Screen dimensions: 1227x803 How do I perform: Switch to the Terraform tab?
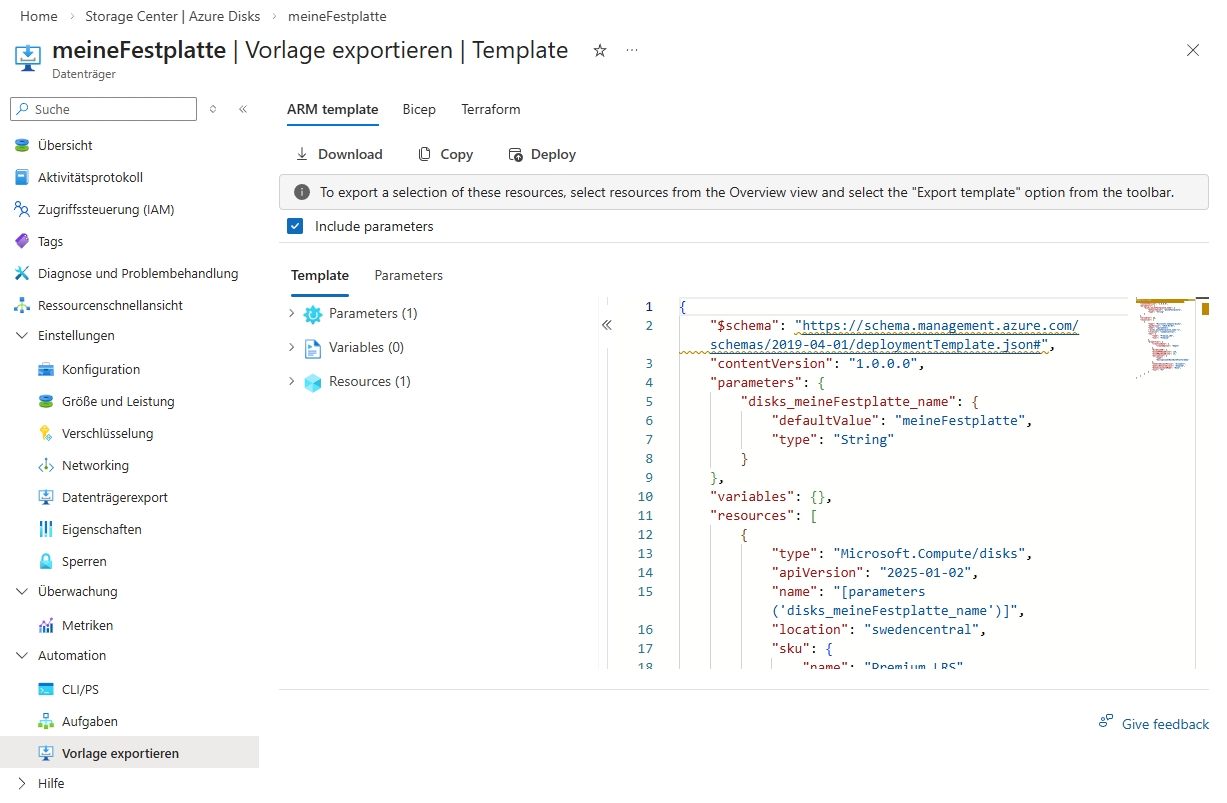[x=490, y=109]
